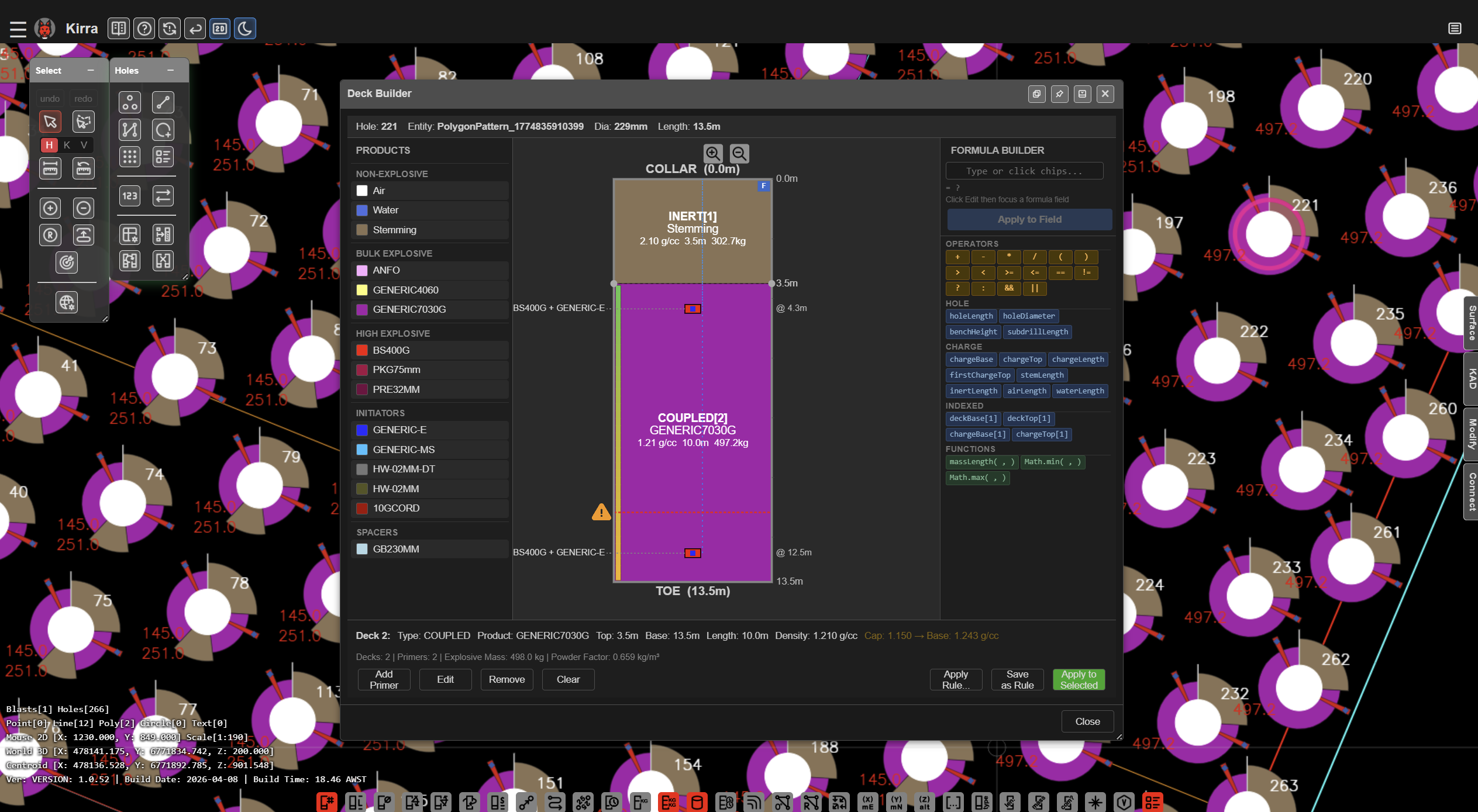Open the Connect side tab
This screenshot has height=812, width=1478.
1472,492
